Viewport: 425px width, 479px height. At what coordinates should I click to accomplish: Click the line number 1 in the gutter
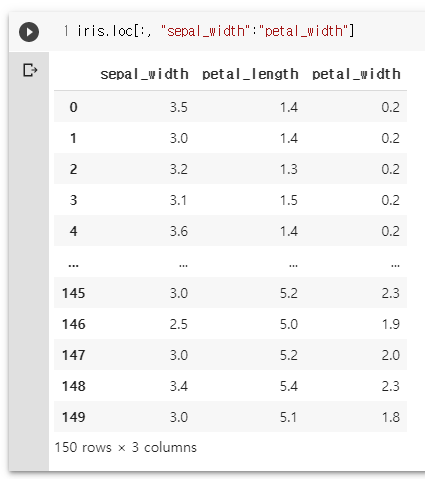click(66, 31)
